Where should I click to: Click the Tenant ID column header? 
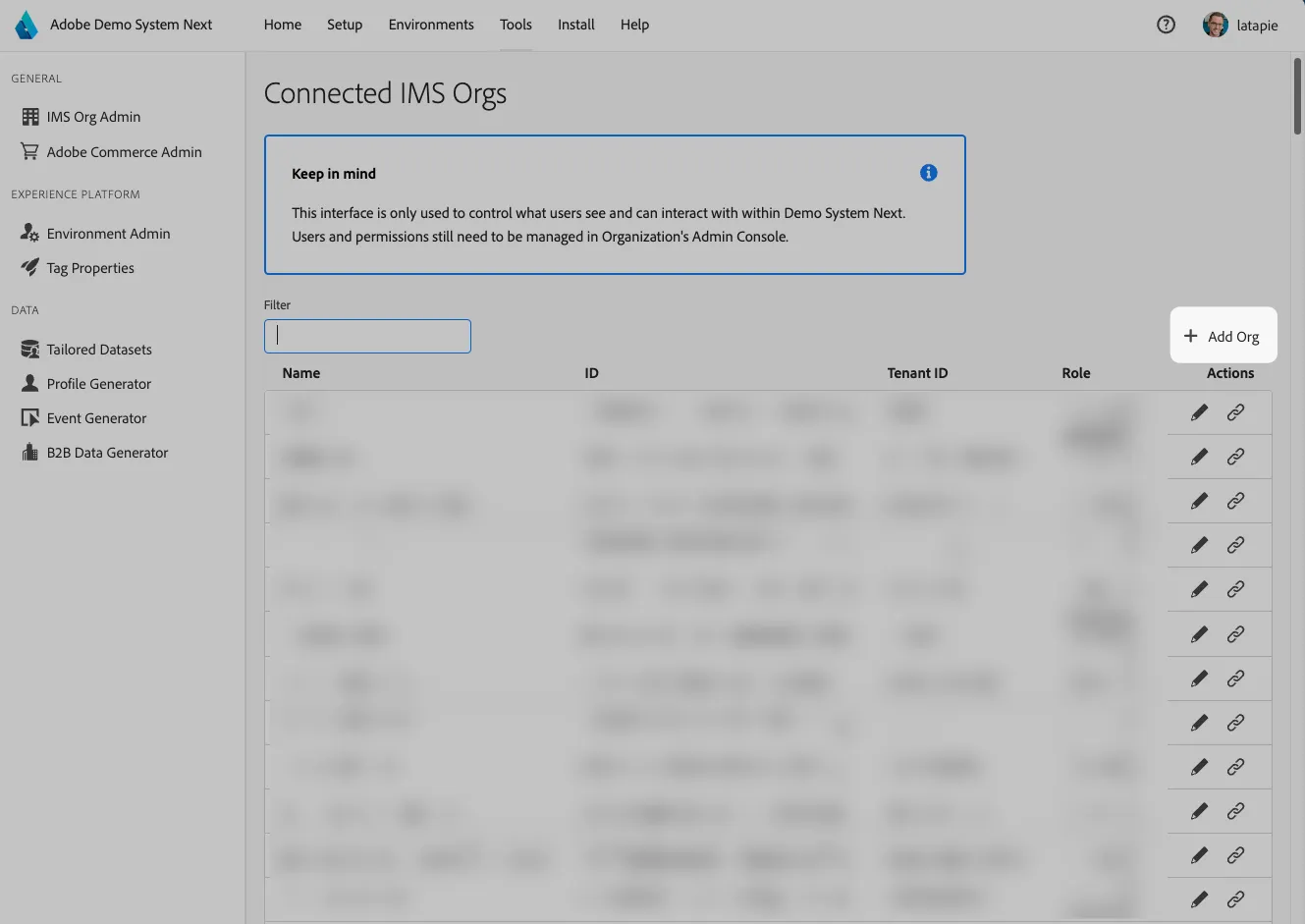pos(917,373)
